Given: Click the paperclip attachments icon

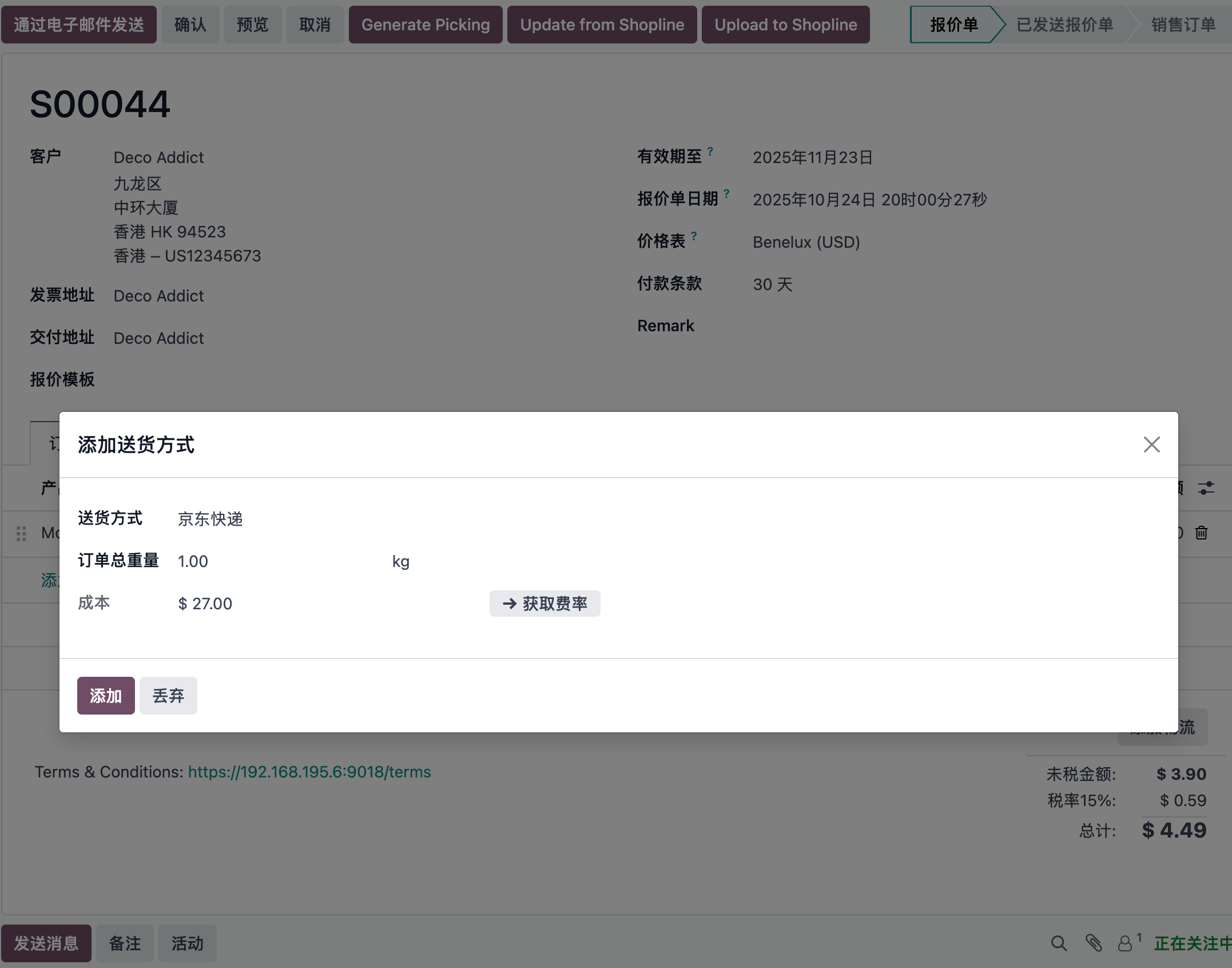Looking at the screenshot, I should pyautogui.click(x=1094, y=943).
